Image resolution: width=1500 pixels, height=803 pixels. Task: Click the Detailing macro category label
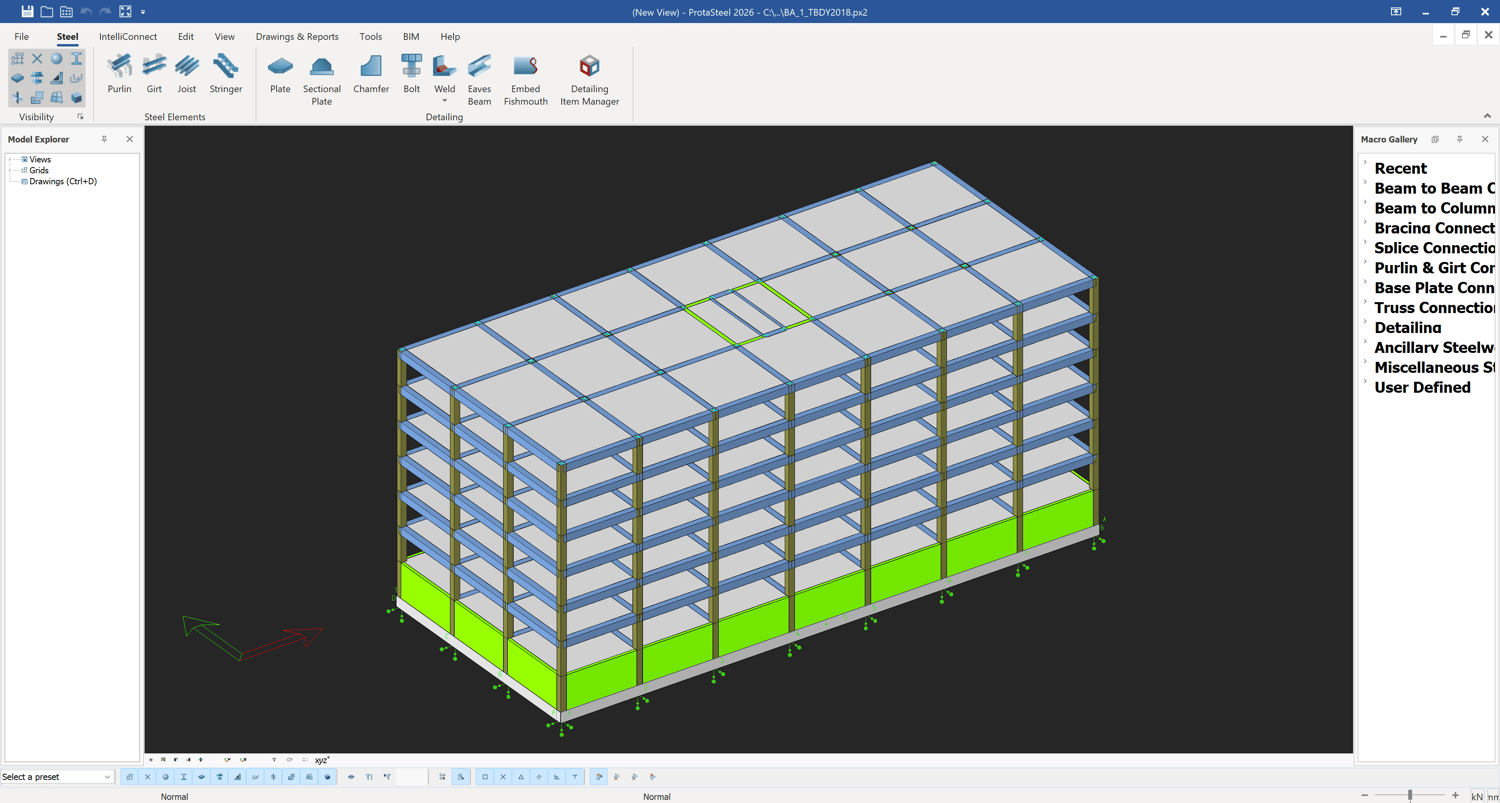coord(1408,327)
